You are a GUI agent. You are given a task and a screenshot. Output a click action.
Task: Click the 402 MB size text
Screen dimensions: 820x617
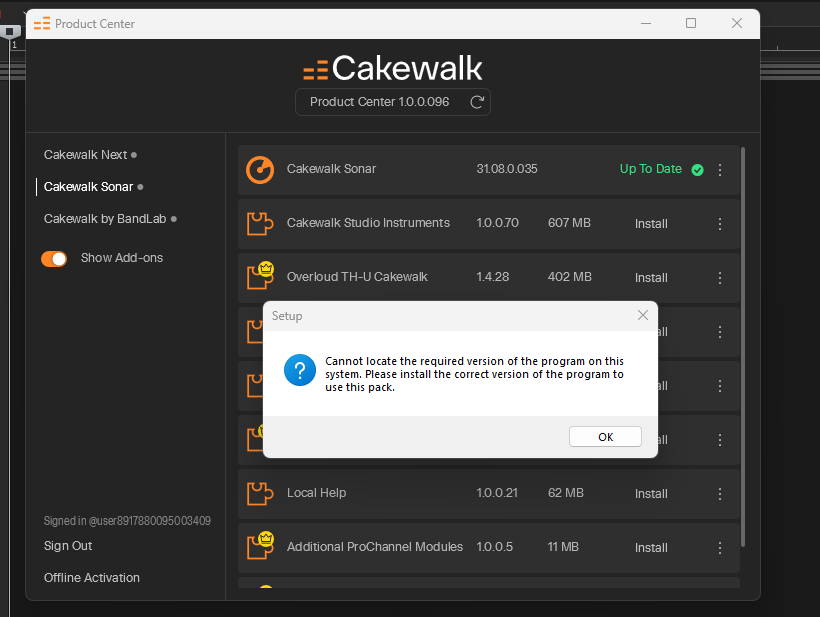tap(570, 277)
